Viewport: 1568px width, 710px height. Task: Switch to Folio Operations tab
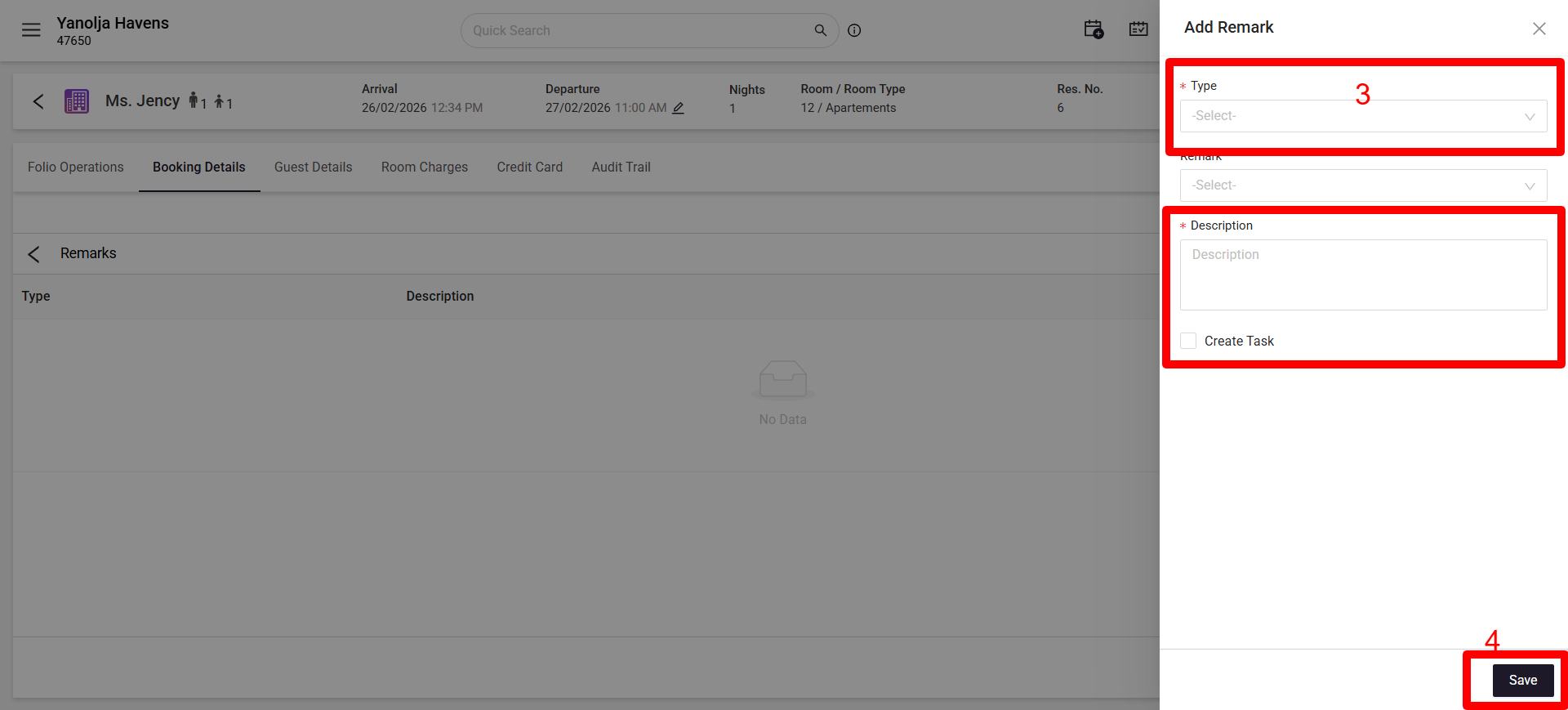pos(76,167)
